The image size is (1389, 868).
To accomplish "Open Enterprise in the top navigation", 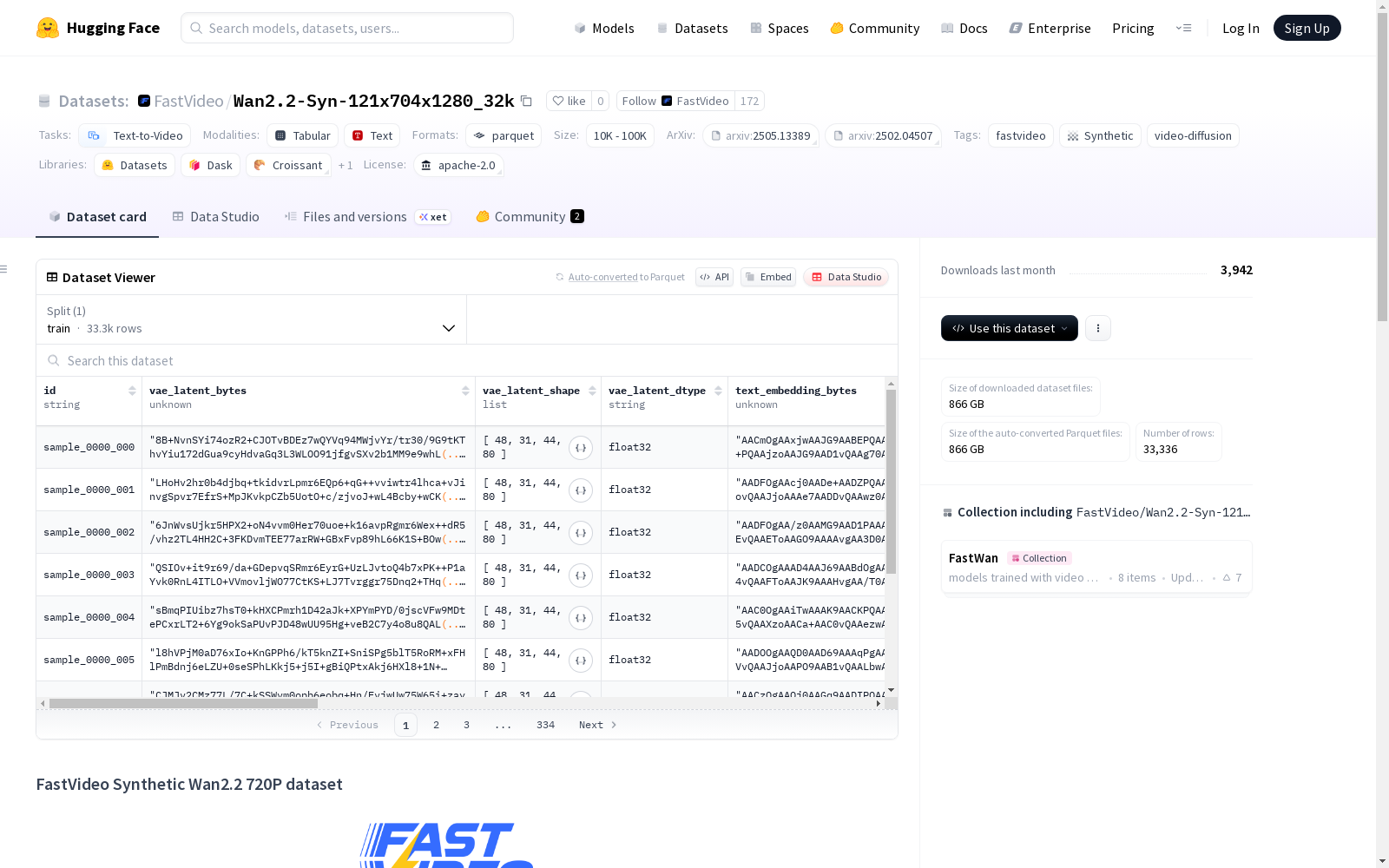I will (1050, 28).
